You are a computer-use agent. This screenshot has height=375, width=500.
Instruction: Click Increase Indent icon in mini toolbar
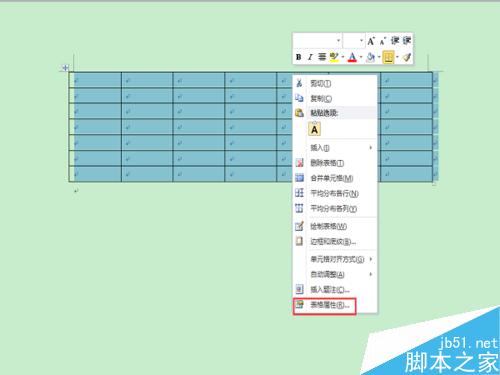click(407, 41)
